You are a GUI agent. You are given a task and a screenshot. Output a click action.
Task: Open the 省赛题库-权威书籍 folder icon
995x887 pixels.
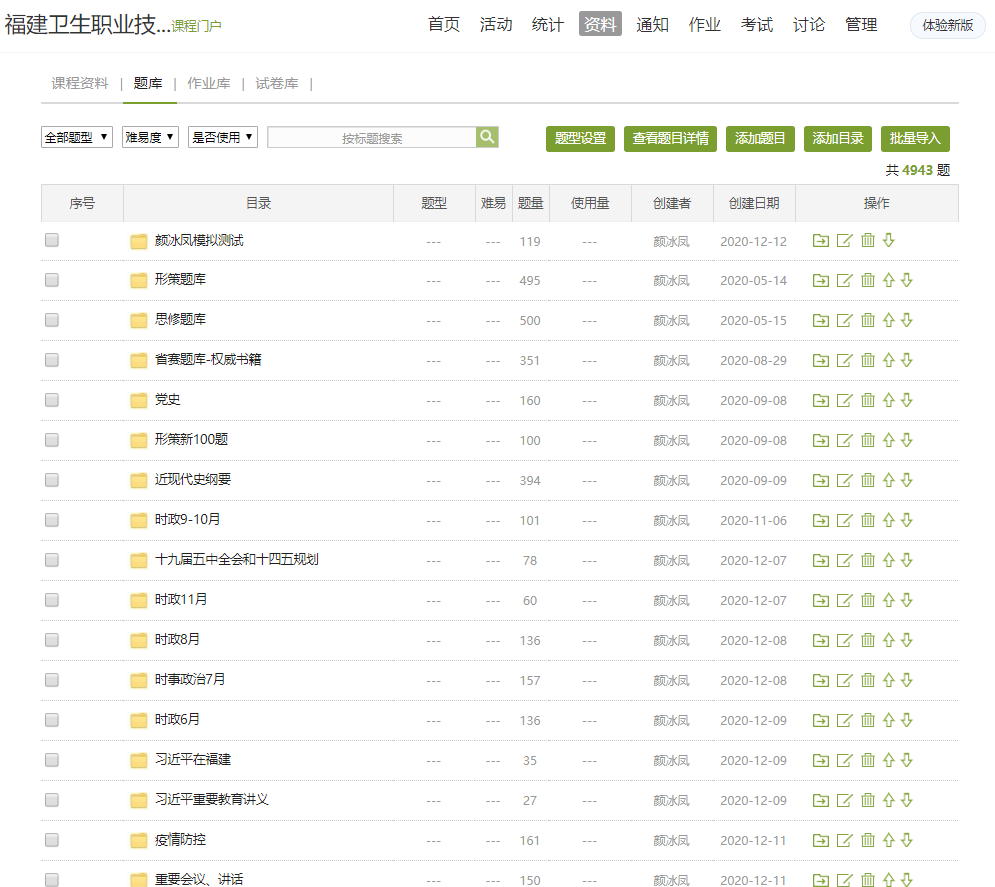click(139, 360)
